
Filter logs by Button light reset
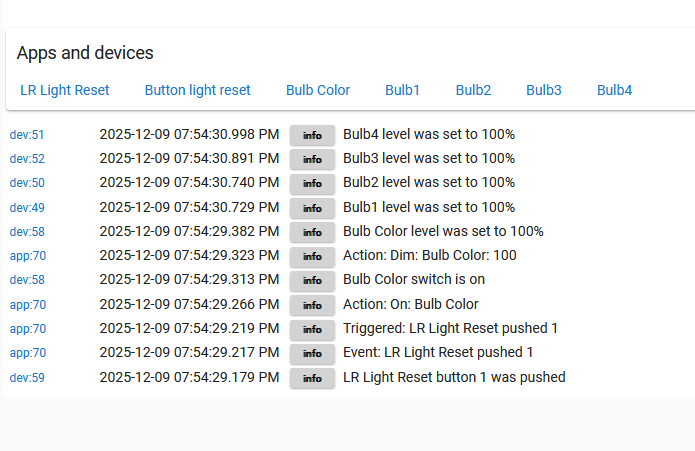198,90
